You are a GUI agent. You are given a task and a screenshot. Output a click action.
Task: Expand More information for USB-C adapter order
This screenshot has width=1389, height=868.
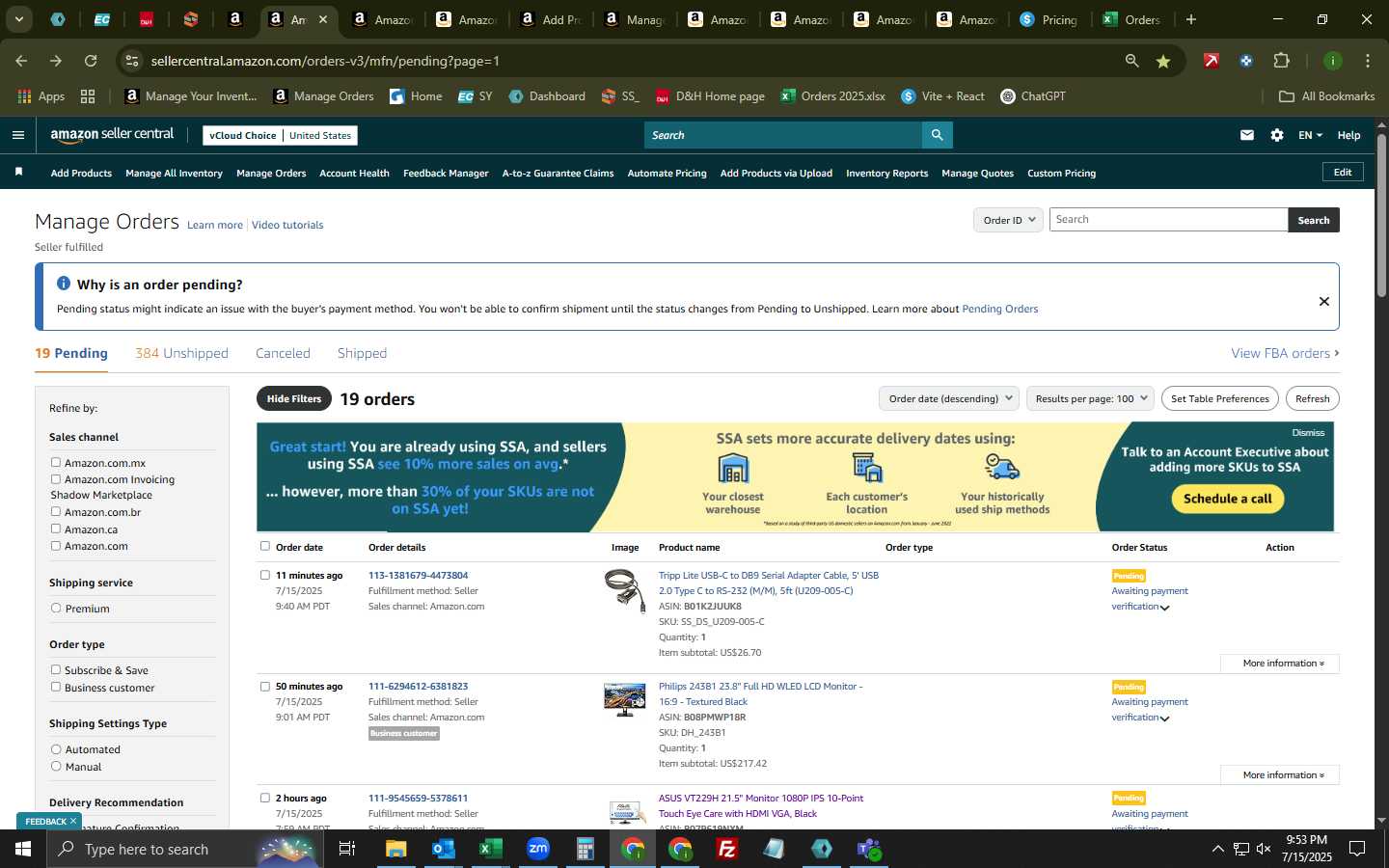tap(1280, 664)
